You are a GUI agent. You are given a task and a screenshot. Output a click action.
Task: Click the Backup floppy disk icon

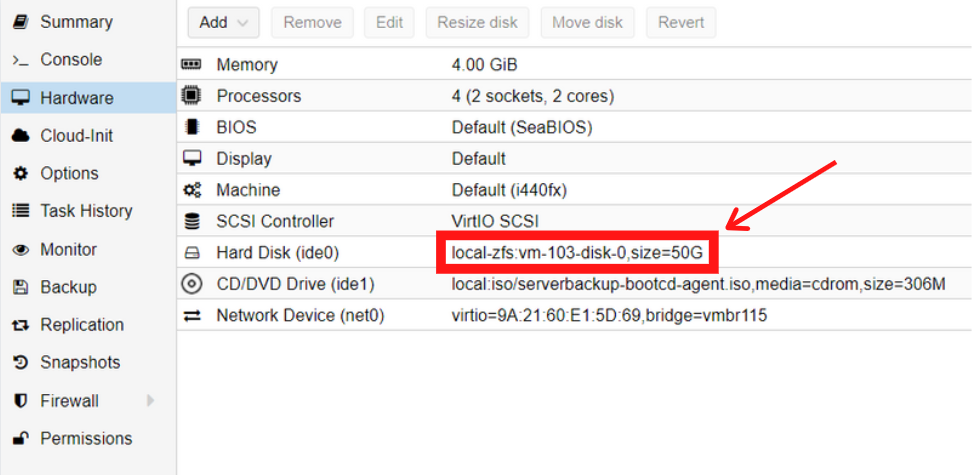[21, 288]
